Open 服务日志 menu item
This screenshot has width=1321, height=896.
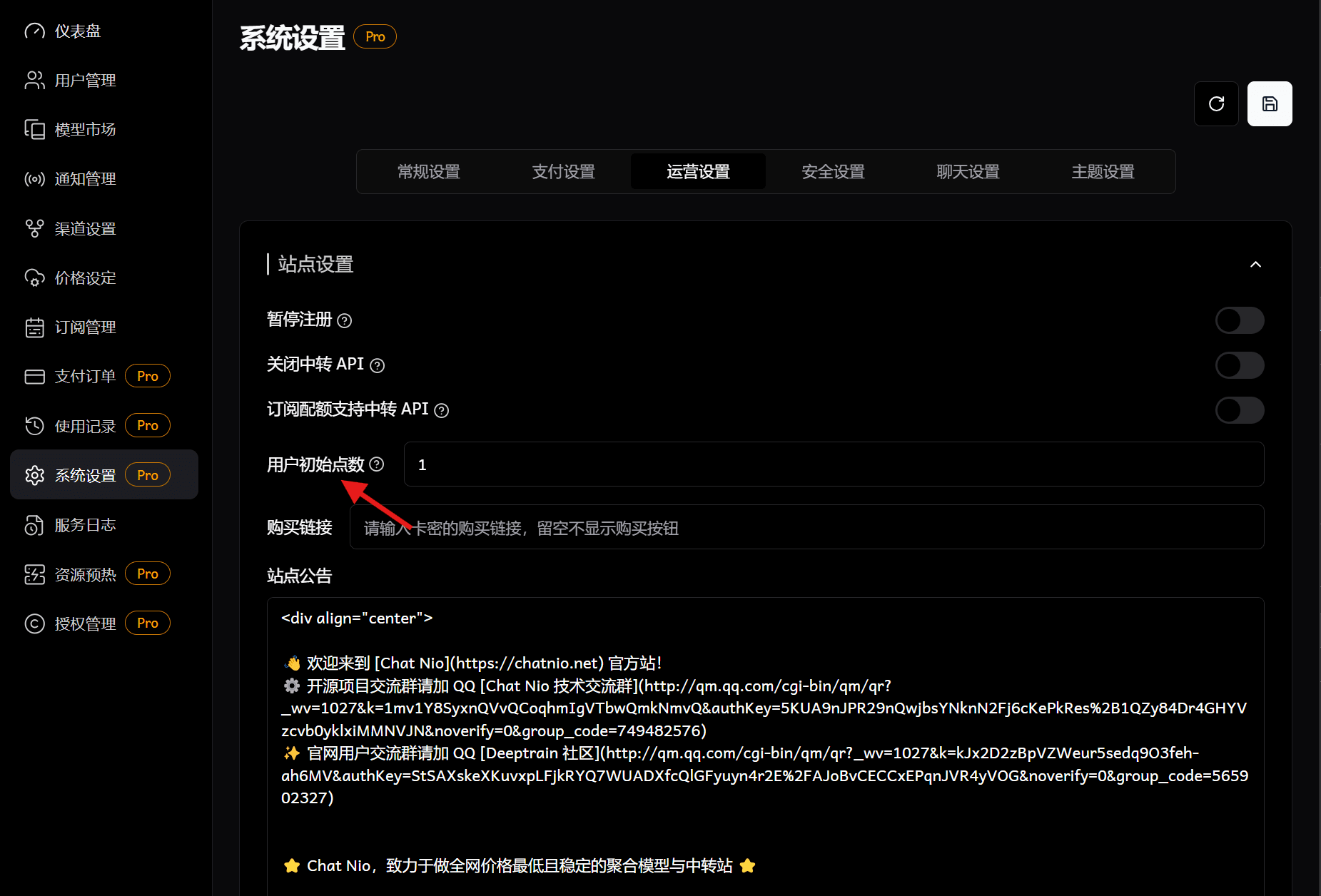coord(104,525)
